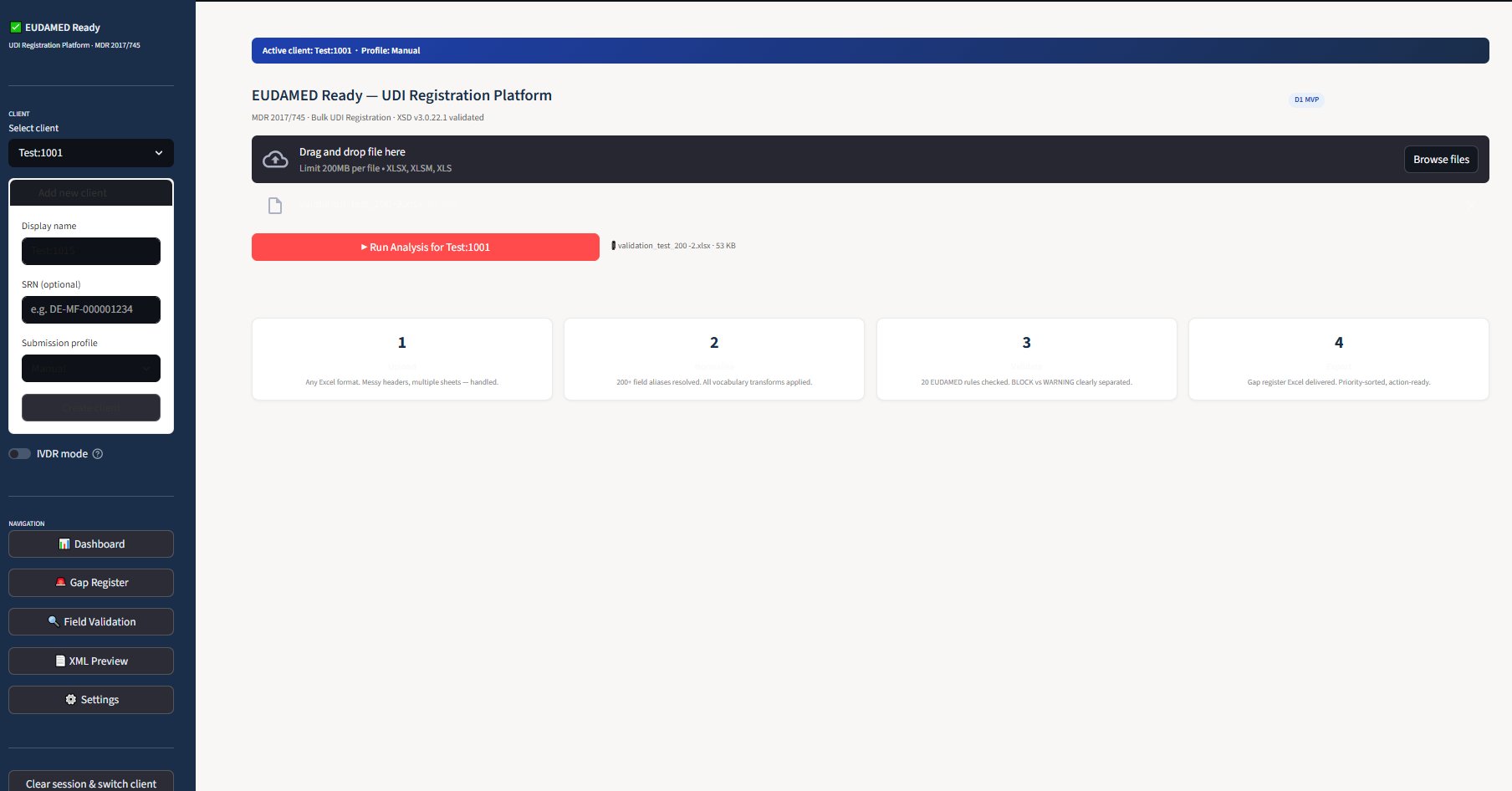This screenshot has height=791, width=1512.
Task: Click the cloud upload icon in the drop zone
Action: coord(276,159)
